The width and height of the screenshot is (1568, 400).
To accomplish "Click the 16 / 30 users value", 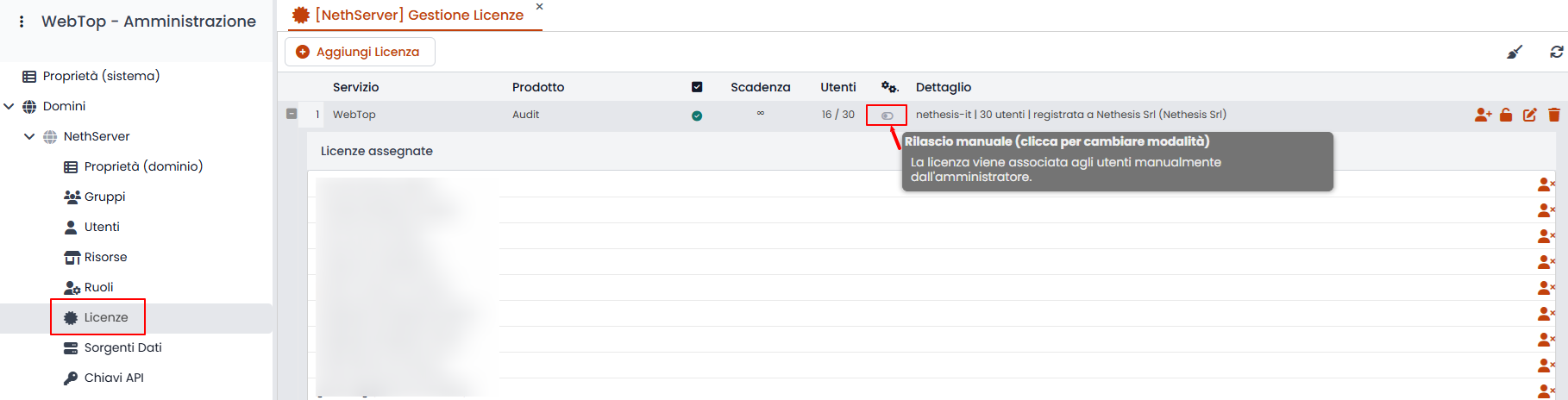I will coord(837,115).
